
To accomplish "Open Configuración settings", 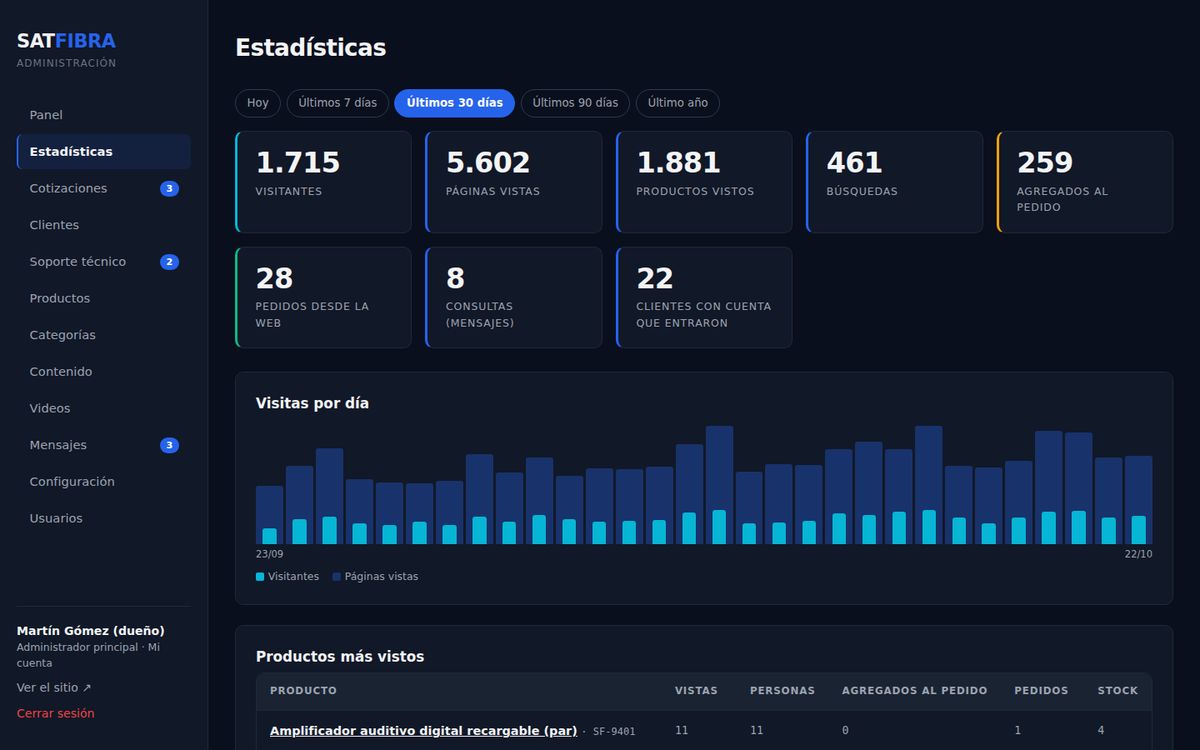I will coord(104,482).
